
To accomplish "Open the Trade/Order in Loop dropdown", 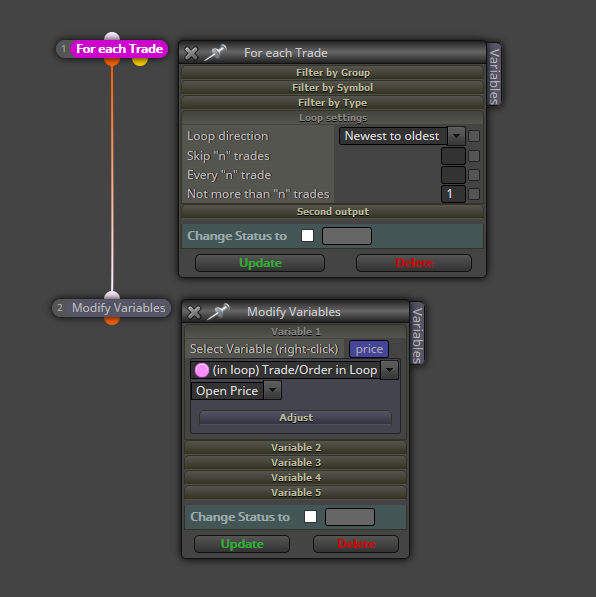I will (294, 370).
